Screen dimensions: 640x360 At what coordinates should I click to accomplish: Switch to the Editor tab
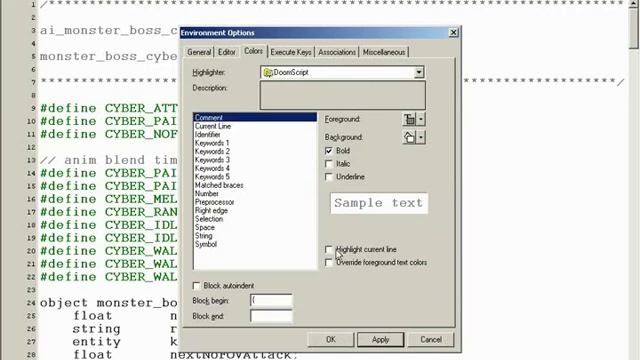coord(227,52)
